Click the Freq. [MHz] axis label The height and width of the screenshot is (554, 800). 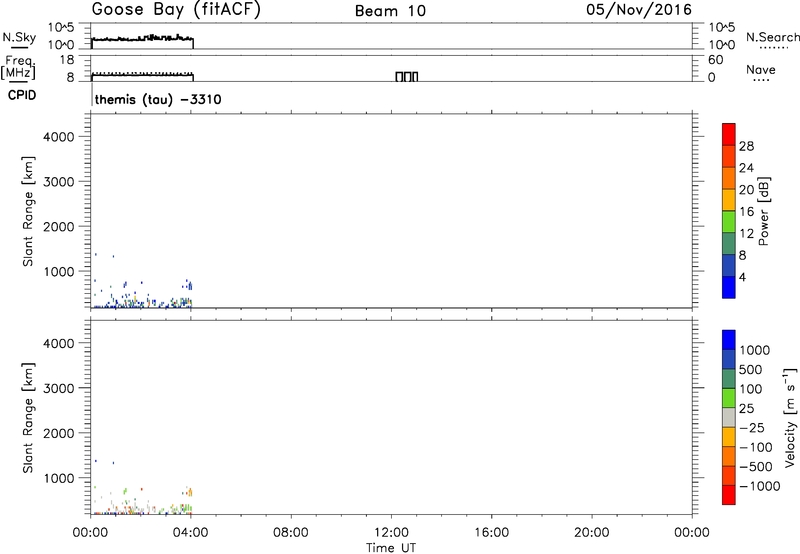click(19, 68)
